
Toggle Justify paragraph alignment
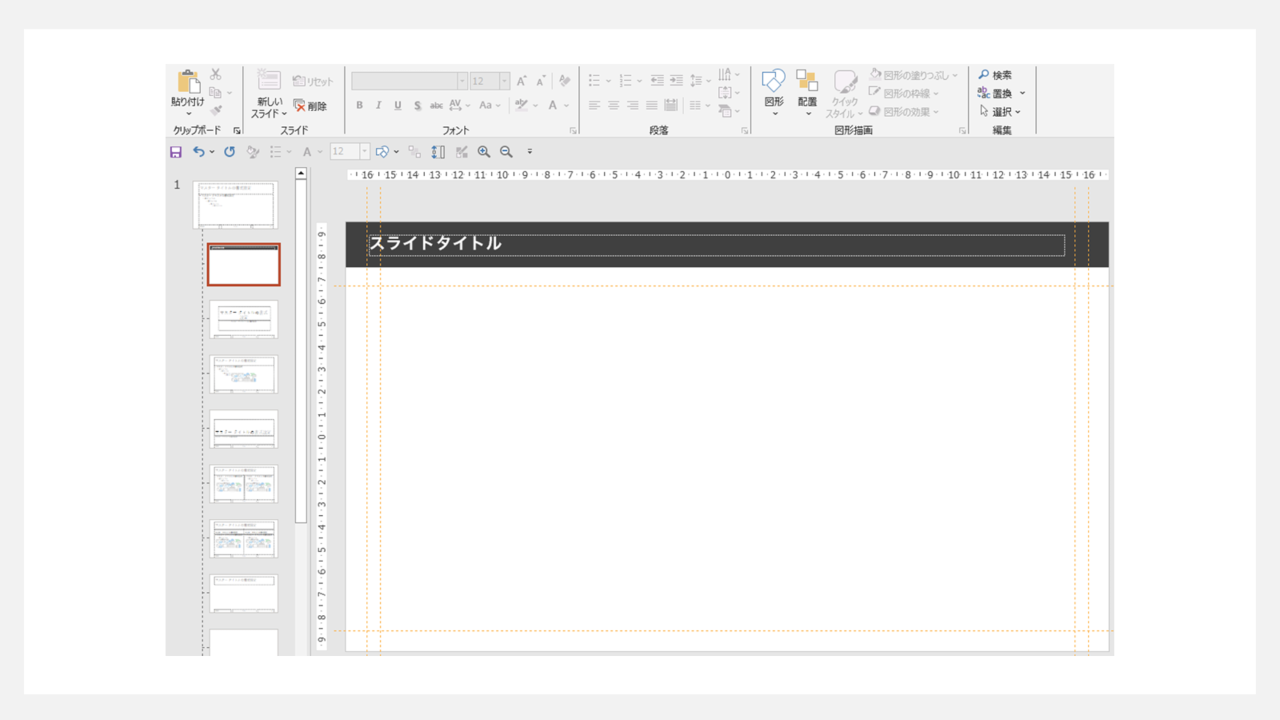pyautogui.click(x=651, y=105)
